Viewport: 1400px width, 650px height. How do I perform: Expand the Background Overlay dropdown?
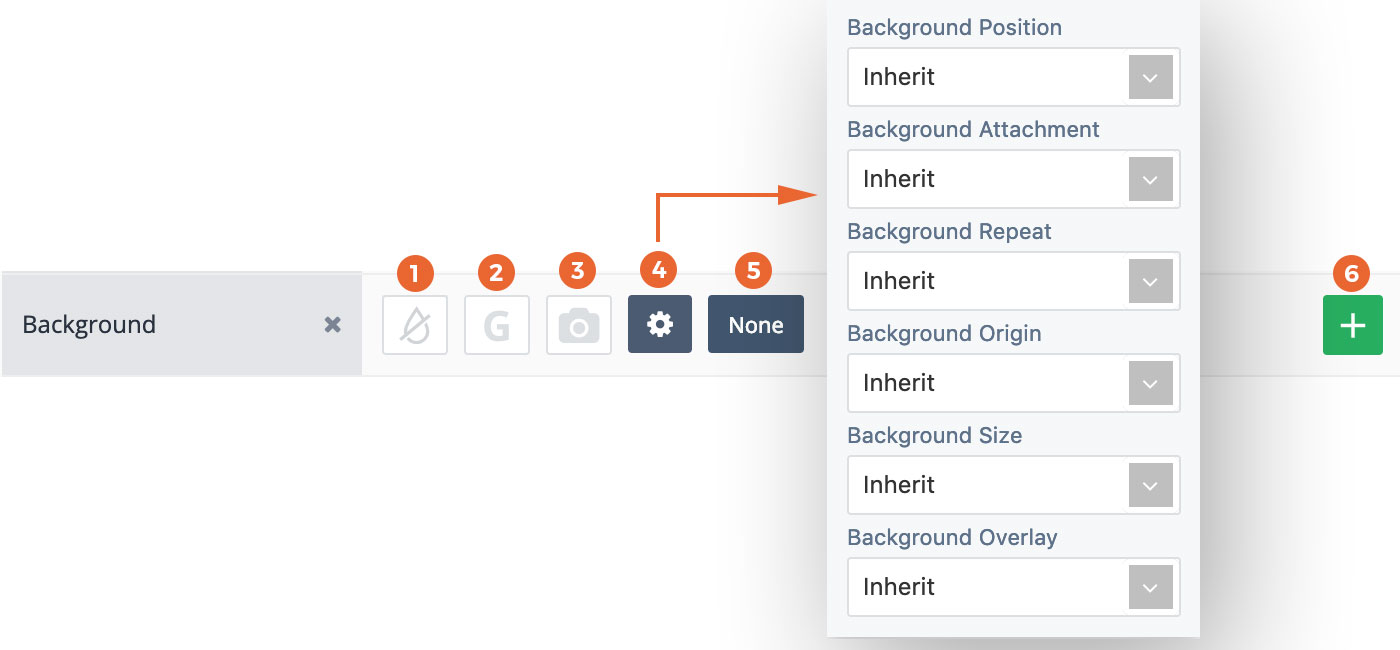1014,587
